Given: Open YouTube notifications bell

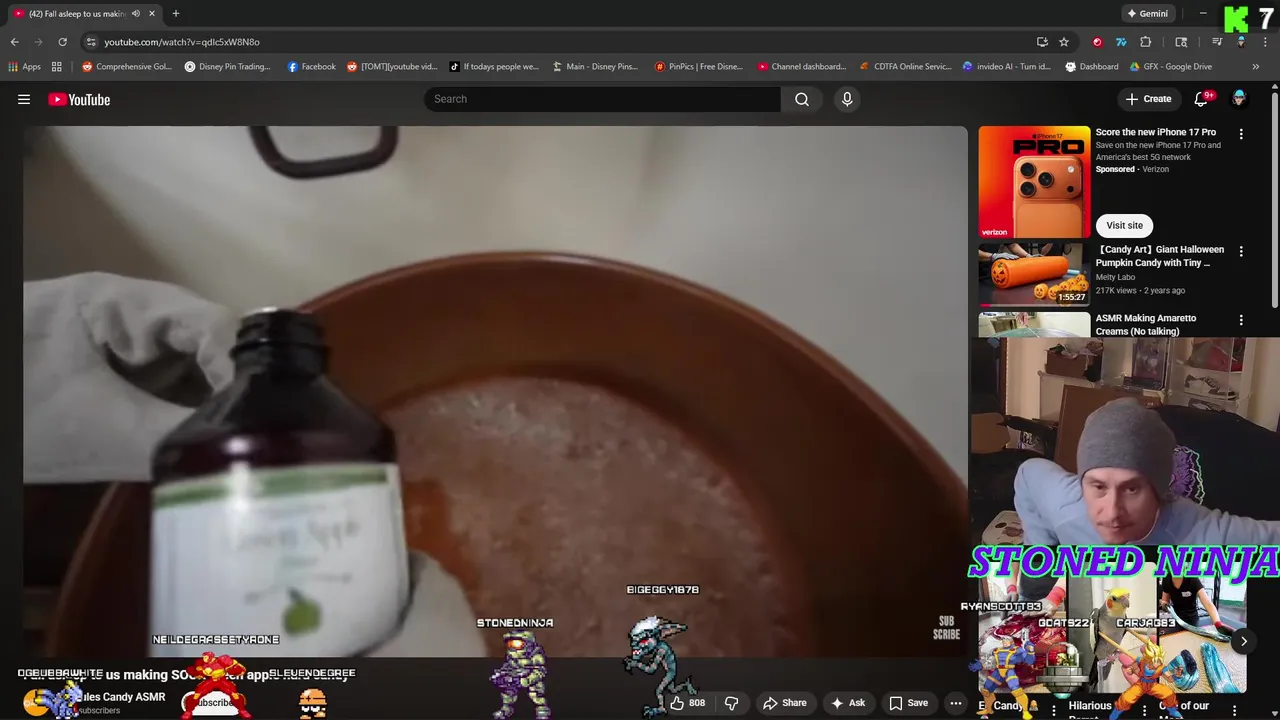Looking at the screenshot, I should coord(1202,99).
